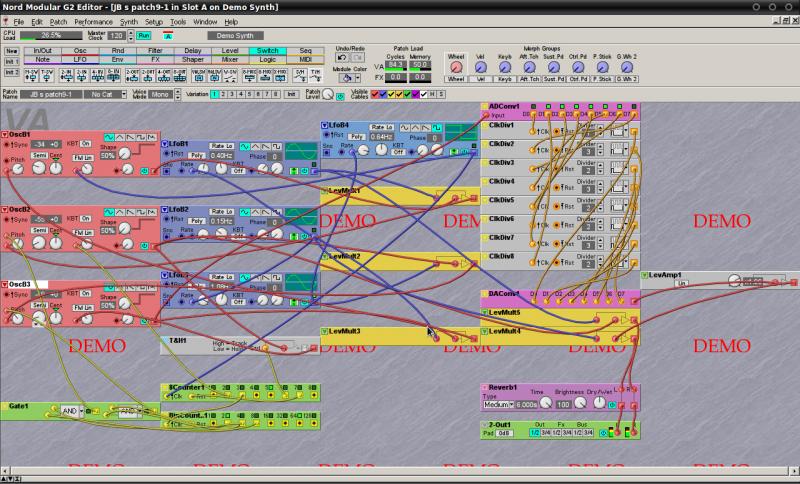
Task: Add the S/H sample and hold module
Action: (300, 76)
